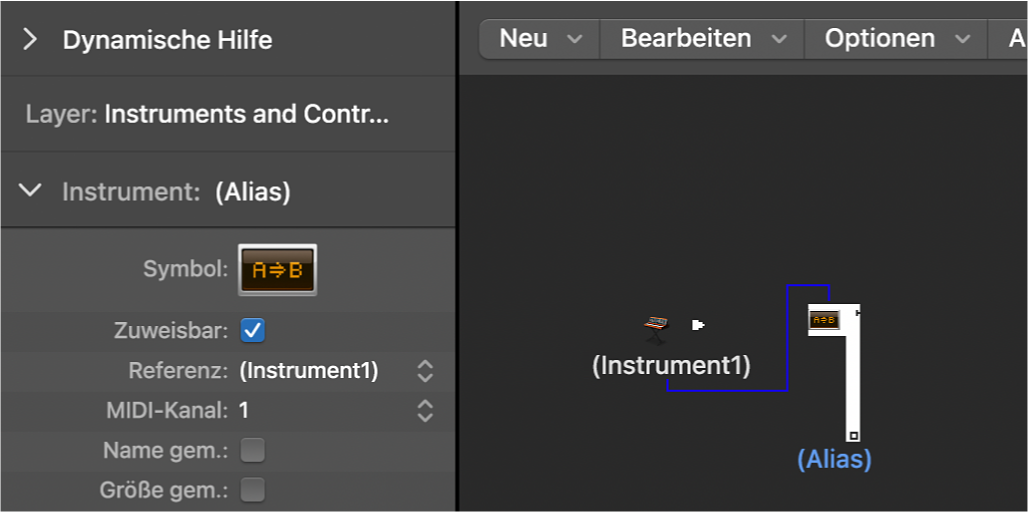This screenshot has width=1029, height=513.
Task: Expand the Dynamische Hilfe section
Action: (x=30, y=40)
